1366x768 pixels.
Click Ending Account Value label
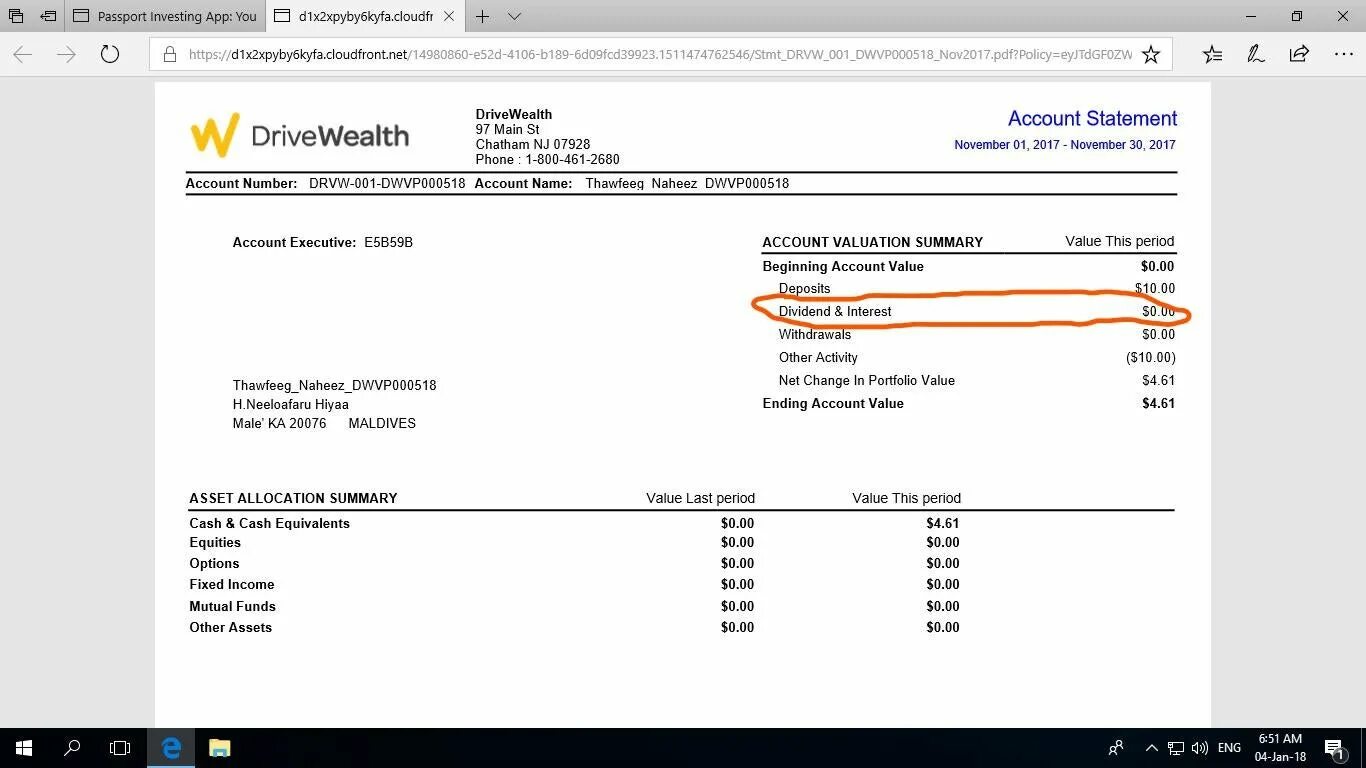point(833,403)
